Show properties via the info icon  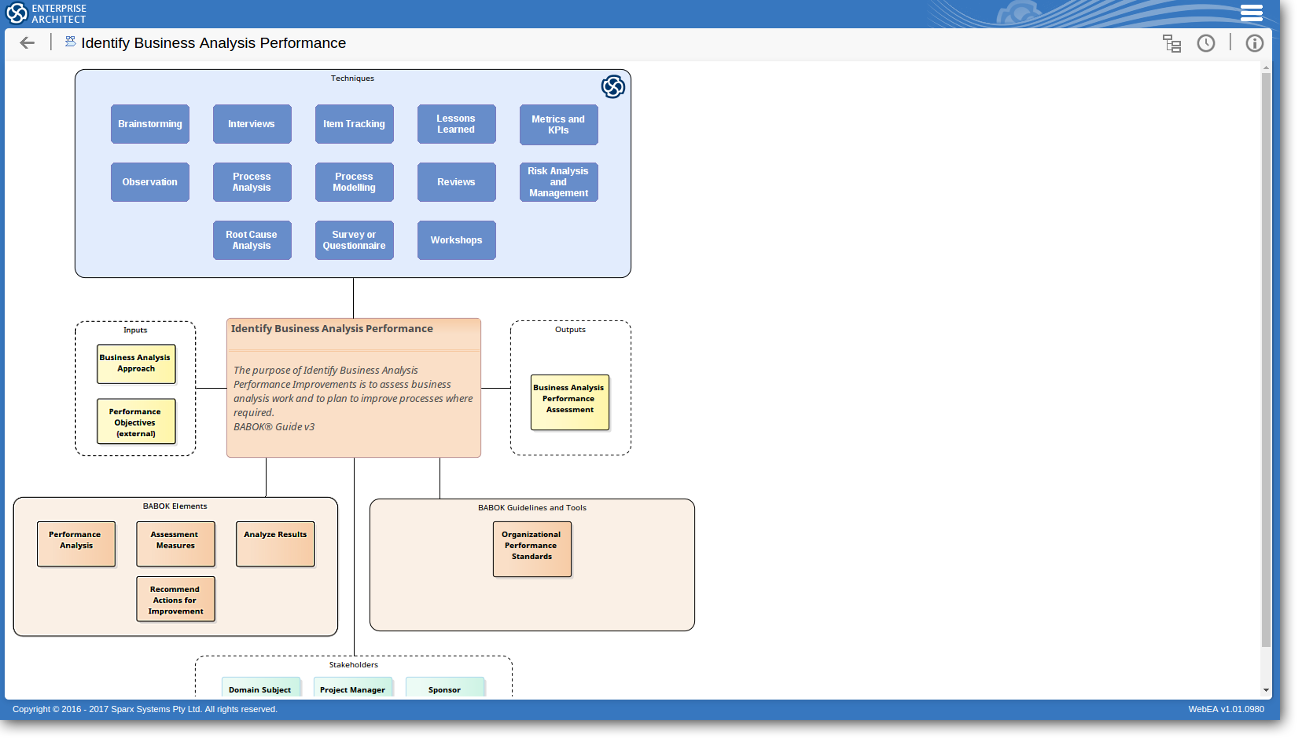[x=1254, y=43]
